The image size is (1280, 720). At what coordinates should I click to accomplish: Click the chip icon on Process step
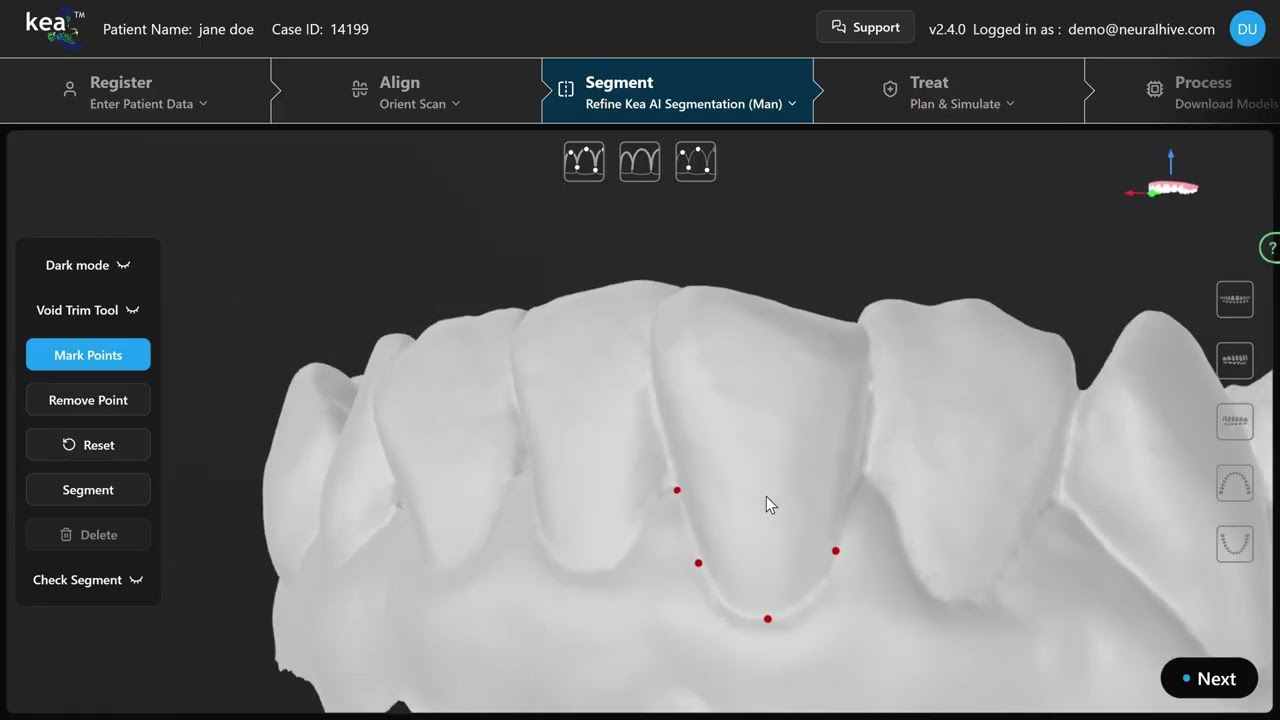[1155, 90]
